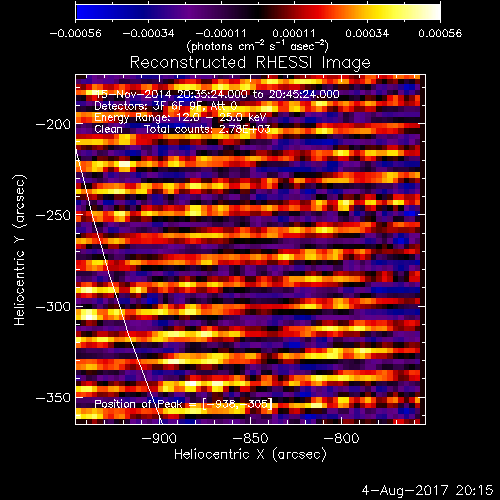Click the -250 y-axis tick label
The height and width of the screenshot is (500, 500).
point(53,216)
